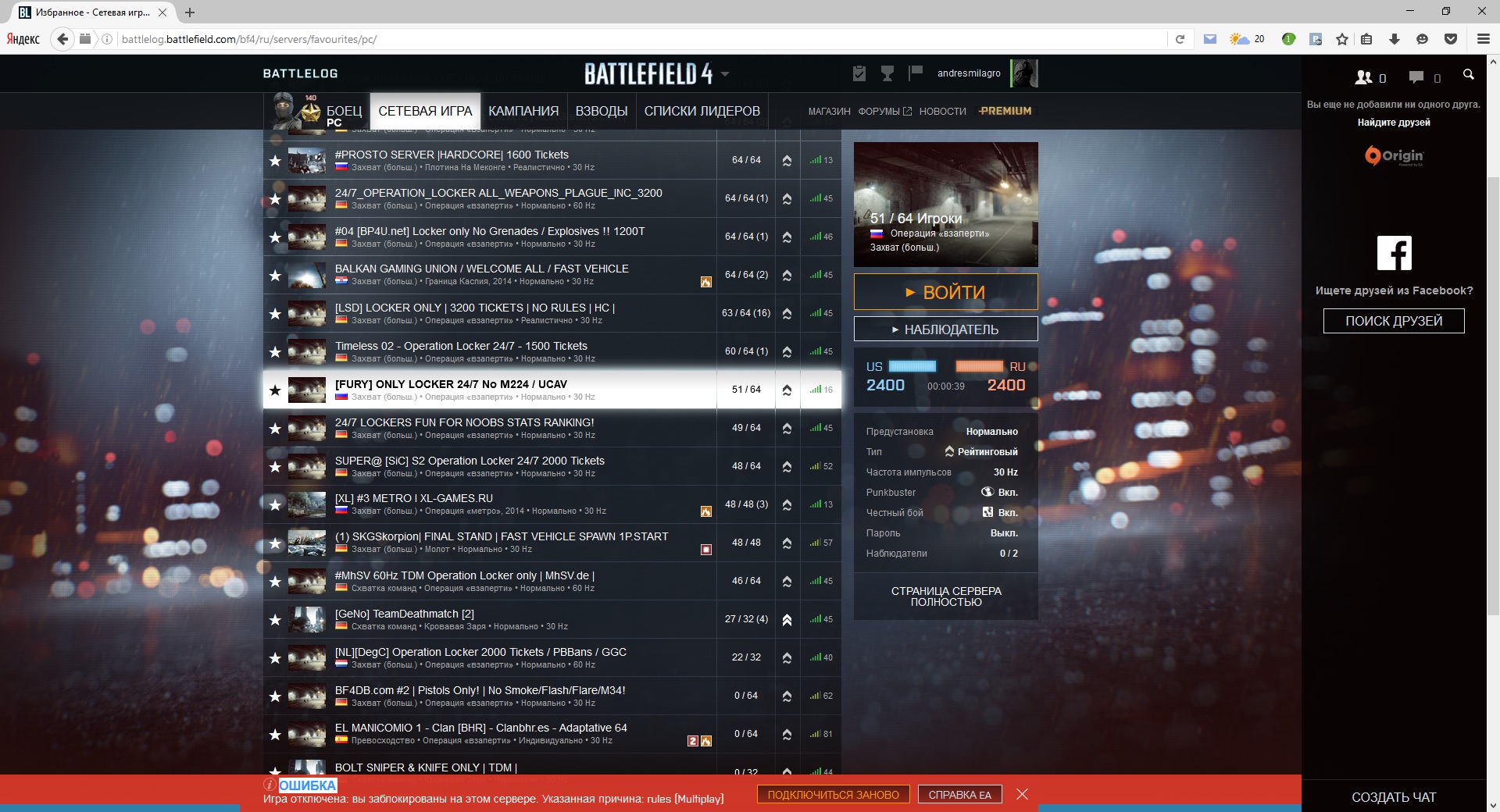Click the soldier avatar next to andresmilagro
1500x812 pixels.
tap(1024, 73)
